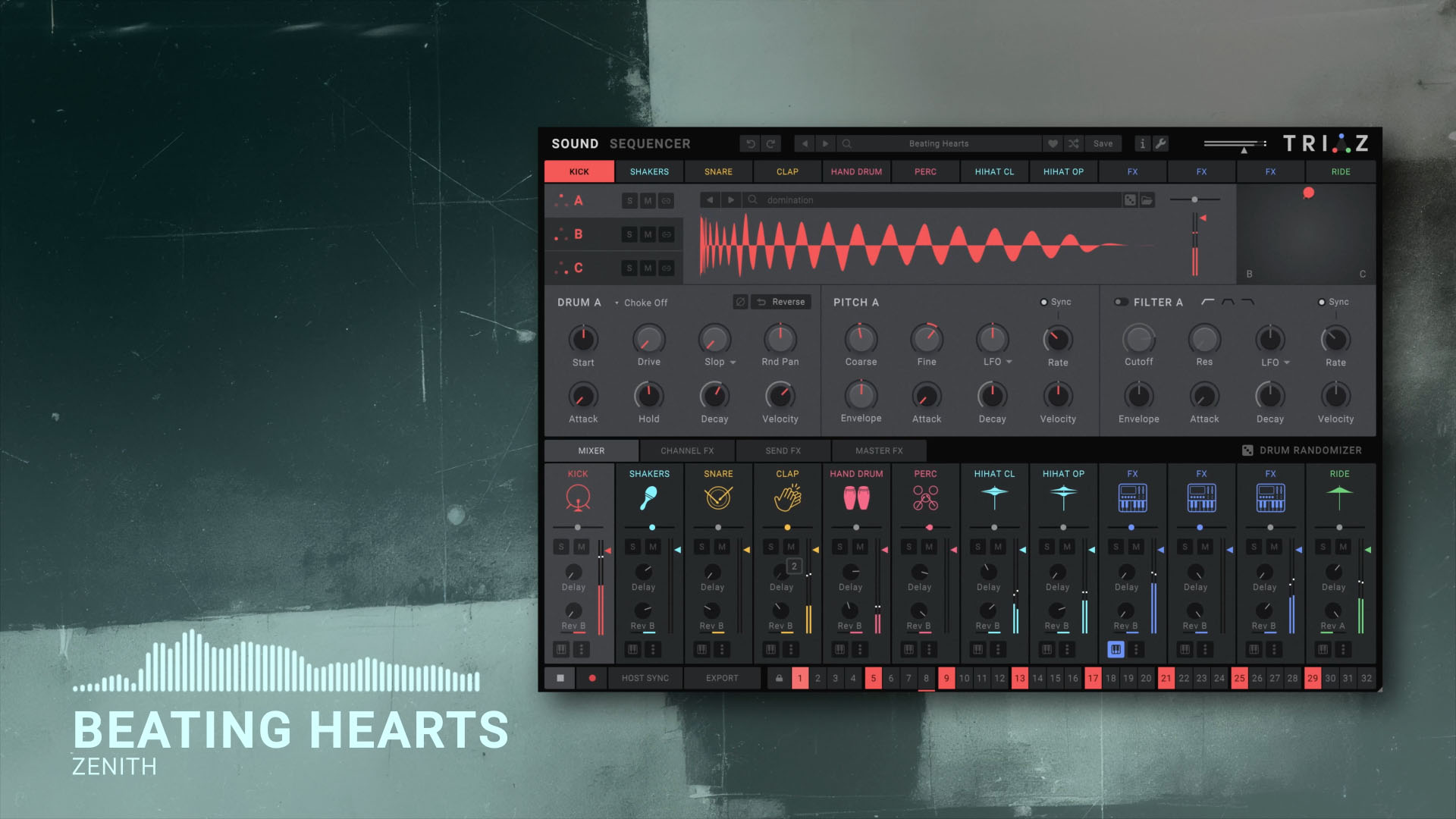
Task: Open the Choke Off dropdown
Action: click(642, 303)
